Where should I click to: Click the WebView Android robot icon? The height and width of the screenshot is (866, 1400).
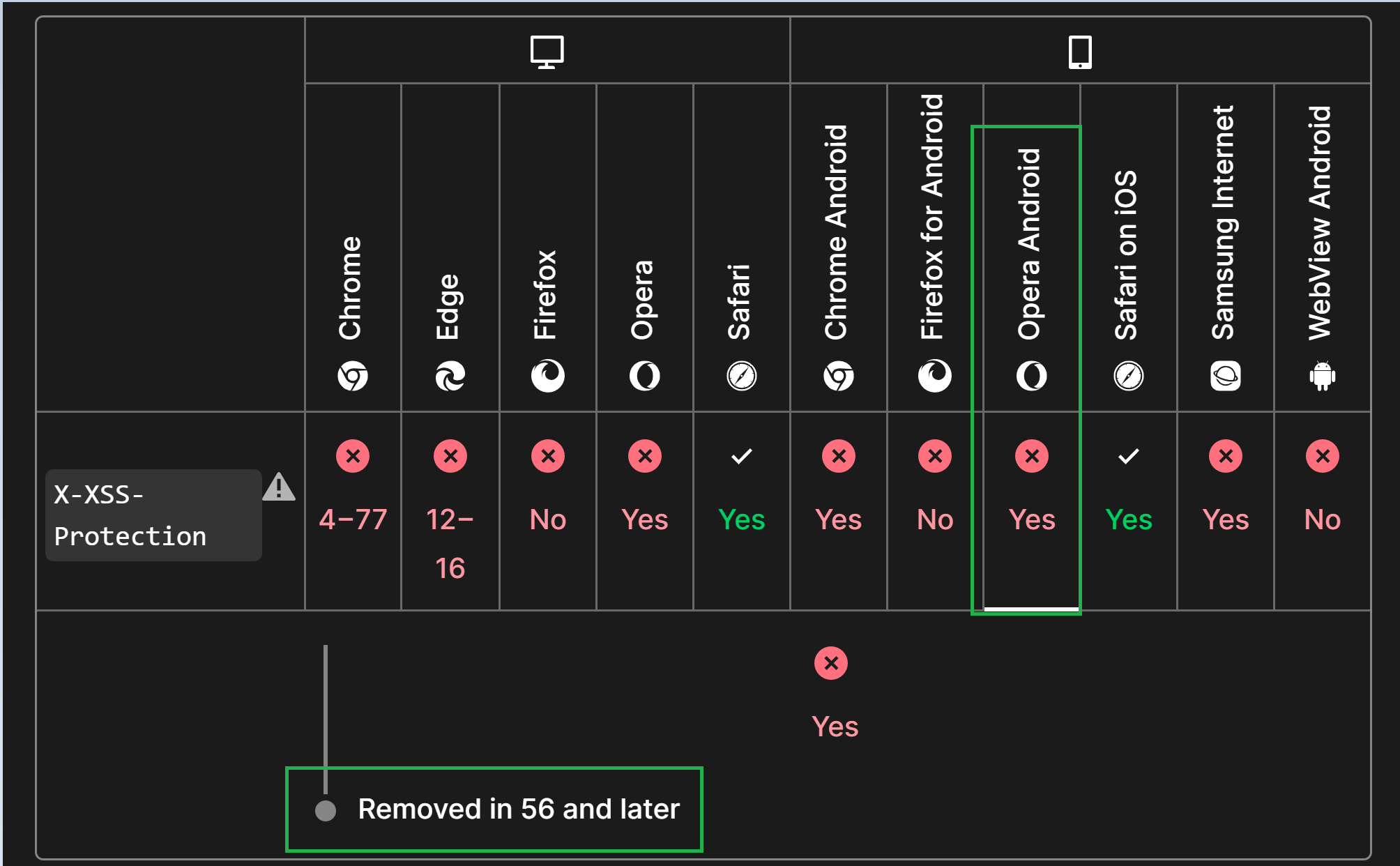pyautogui.click(x=1323, y=374)
